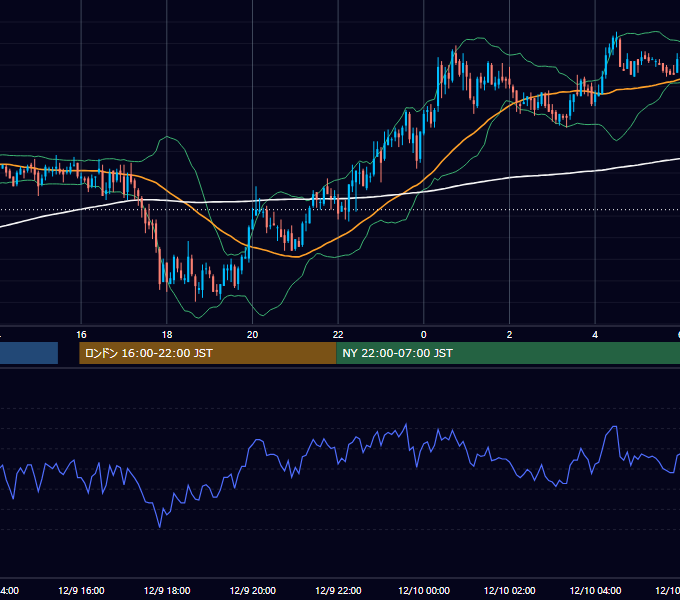Click the 22 hour label on chart axis

(338, 335)
